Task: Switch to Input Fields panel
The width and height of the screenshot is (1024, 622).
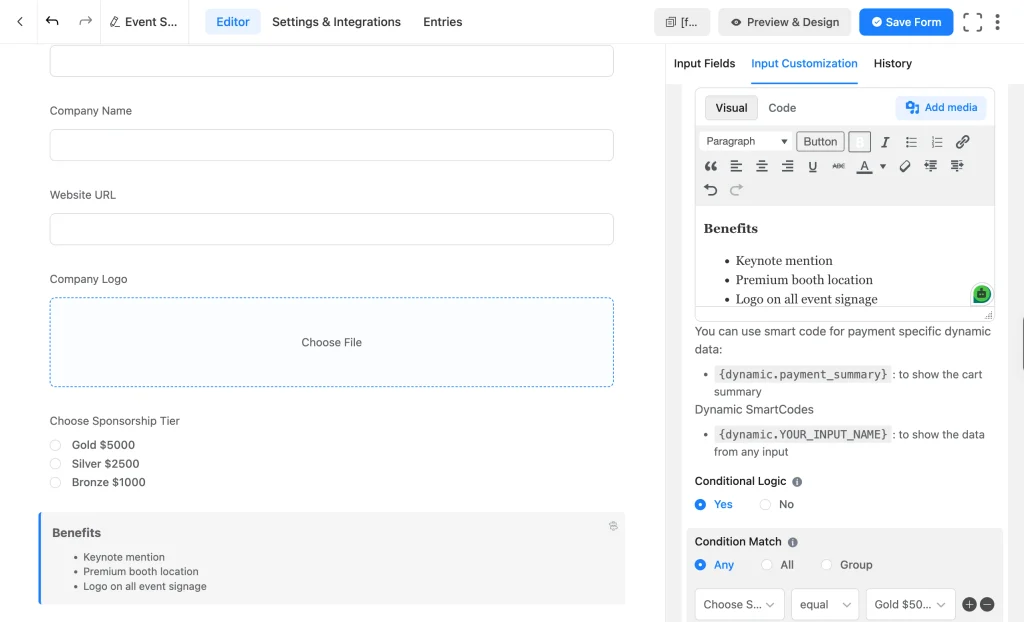Action: (704, 63)
